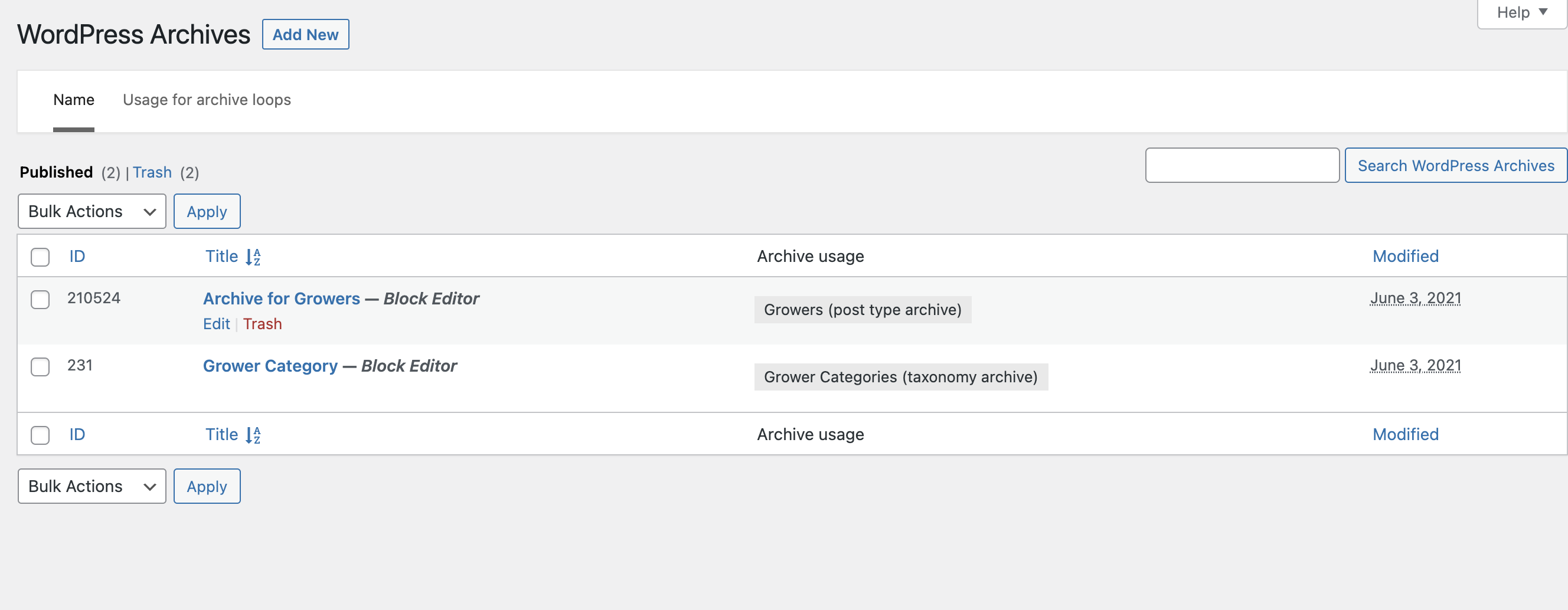This screenshot has height=610, width=1568.
Task: Open the Grower Category title link
Action: pyautogui.click(x=270, y=366)
